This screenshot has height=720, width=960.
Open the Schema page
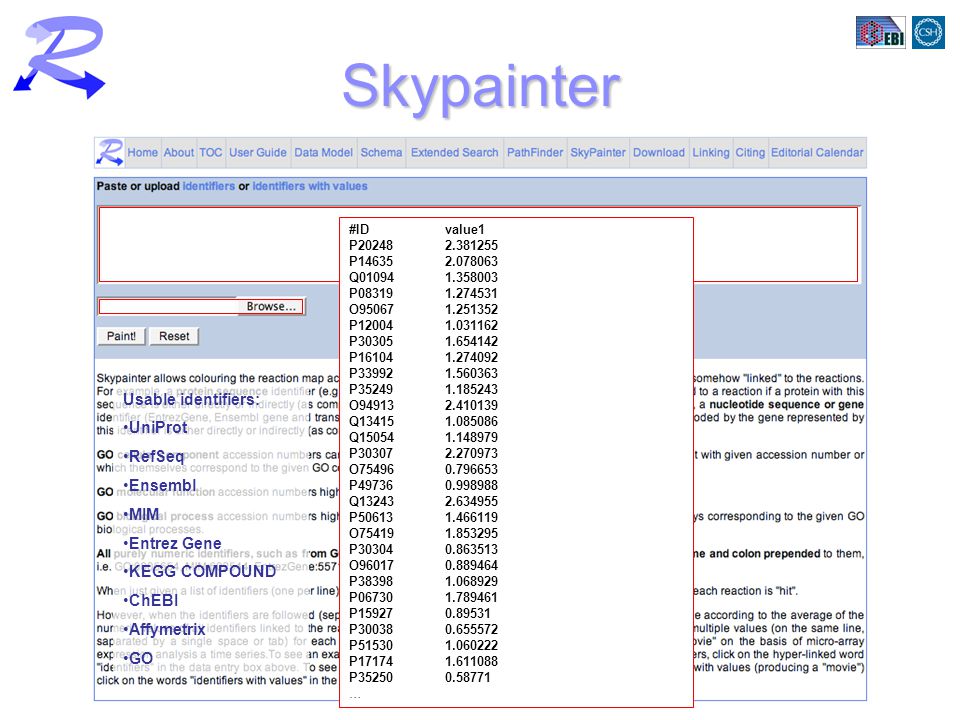click(x=381, y=152)
